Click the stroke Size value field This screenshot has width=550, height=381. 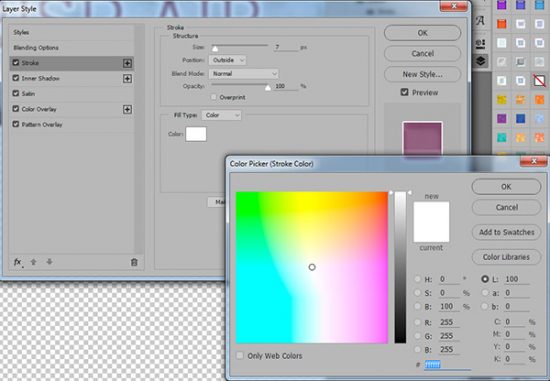286,47
